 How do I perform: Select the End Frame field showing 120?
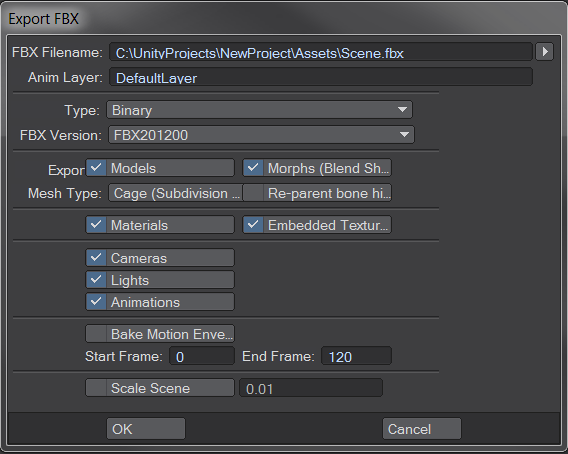[356, 356]
